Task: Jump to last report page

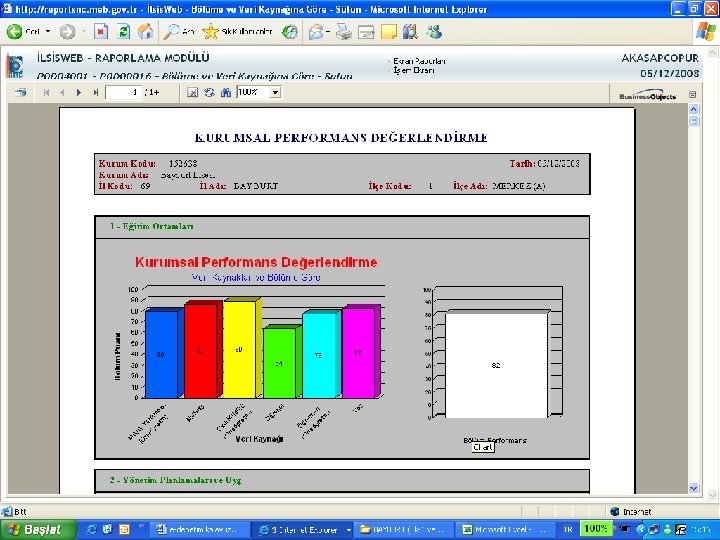Action: [96, 93]
